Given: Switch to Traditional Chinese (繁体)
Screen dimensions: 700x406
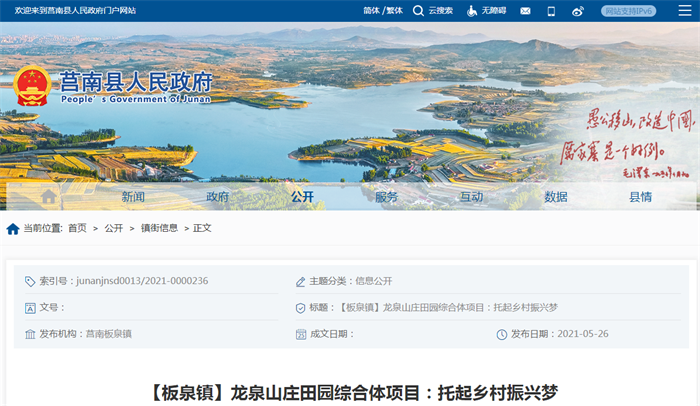Looking at the screenshot, I should coord(395,11).
